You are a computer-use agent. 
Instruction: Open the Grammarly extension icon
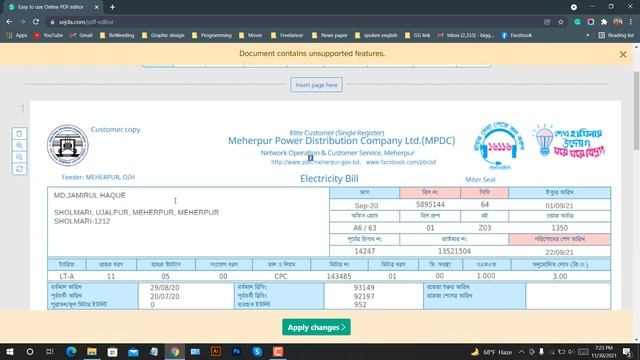[x=577, y=22]
